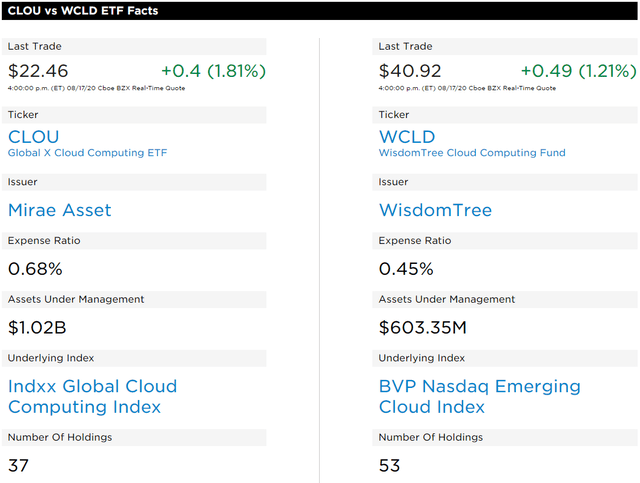Click the Issuer label above Mirae Asset
The height and width of the screenshot is (483, 640).
coord(22,182)
